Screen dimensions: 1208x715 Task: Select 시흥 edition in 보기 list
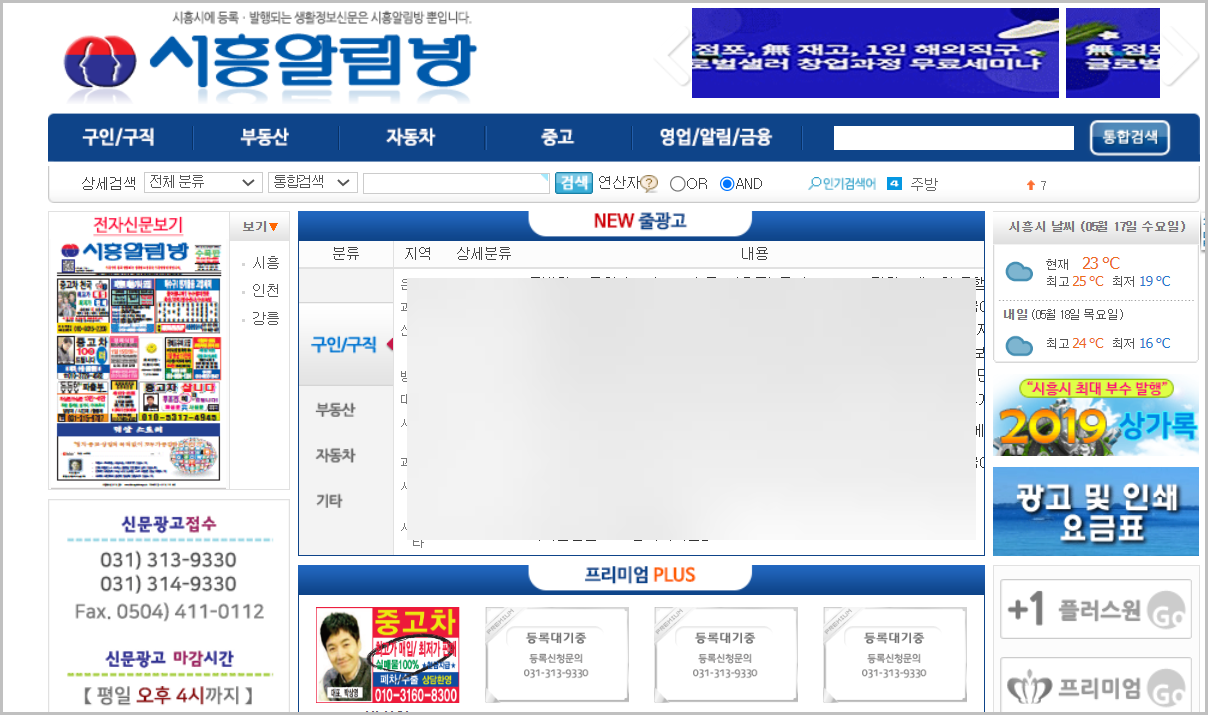pyautogui.click(x=266, y=262)
